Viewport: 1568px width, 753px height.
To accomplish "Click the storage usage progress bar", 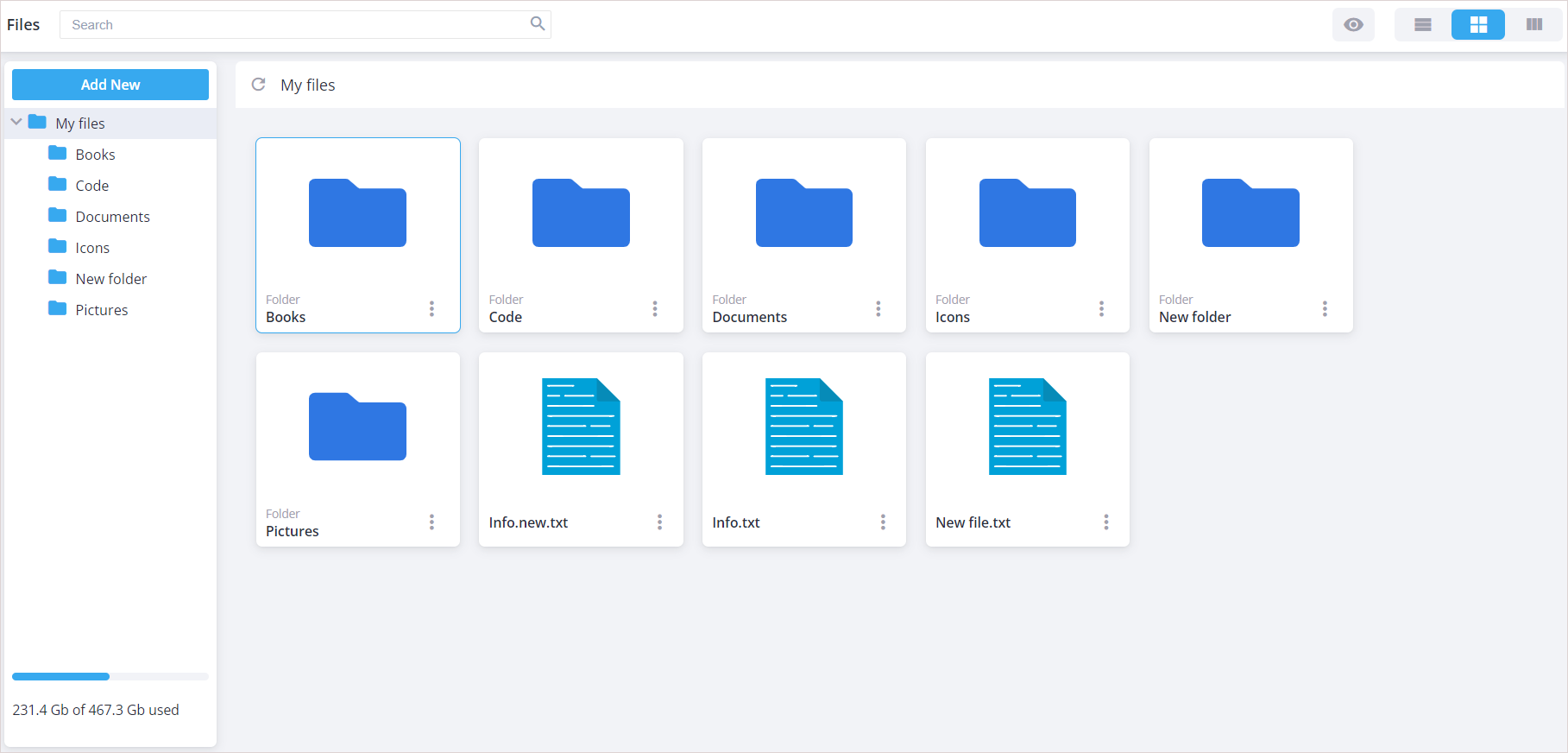I will coord(110,676).
